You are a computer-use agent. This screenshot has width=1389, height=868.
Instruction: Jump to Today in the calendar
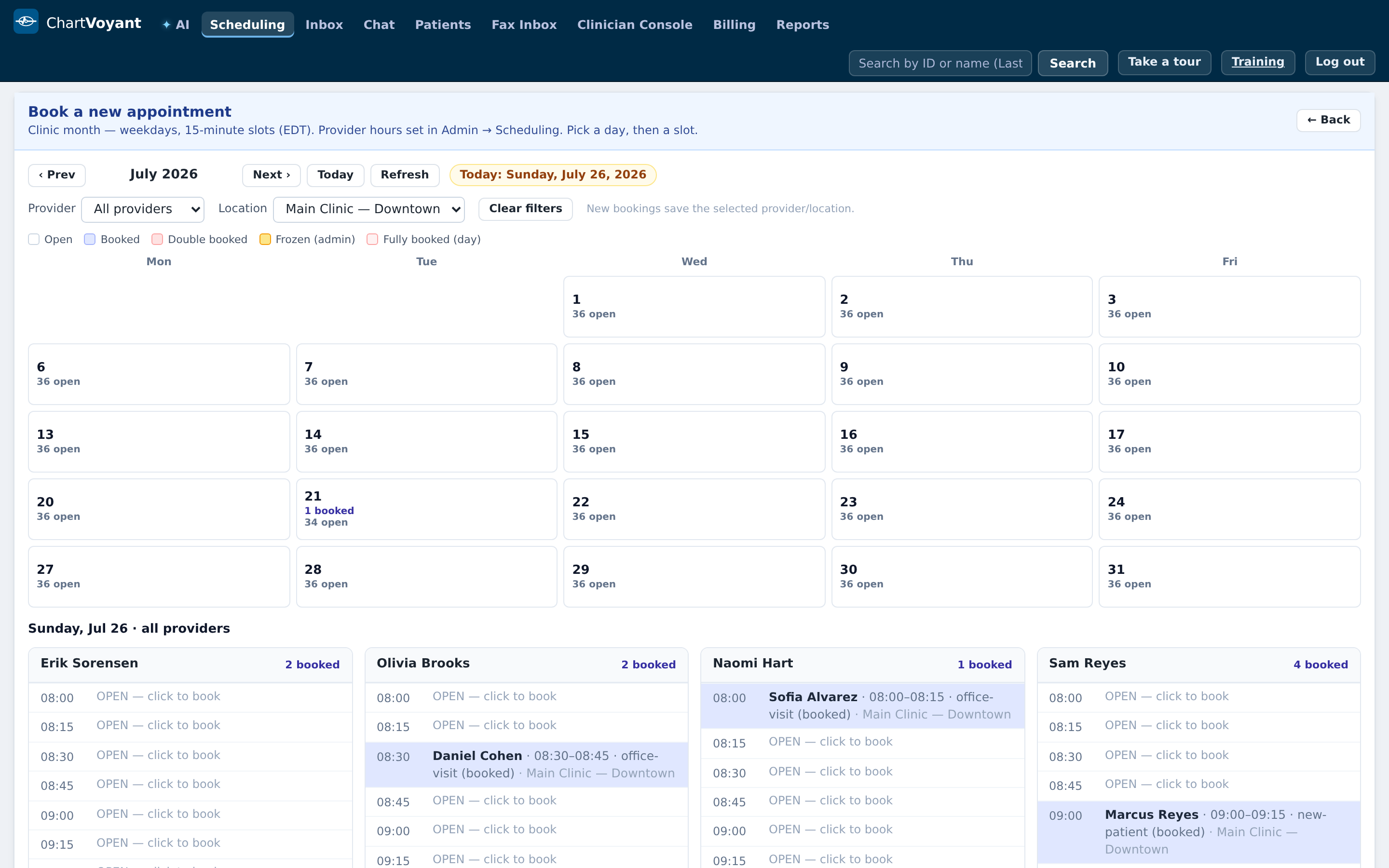tap(335, 175)
